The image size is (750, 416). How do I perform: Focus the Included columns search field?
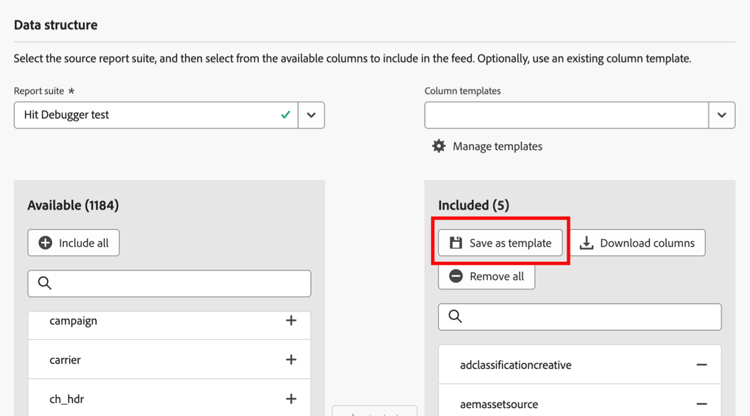coord(590,316)
